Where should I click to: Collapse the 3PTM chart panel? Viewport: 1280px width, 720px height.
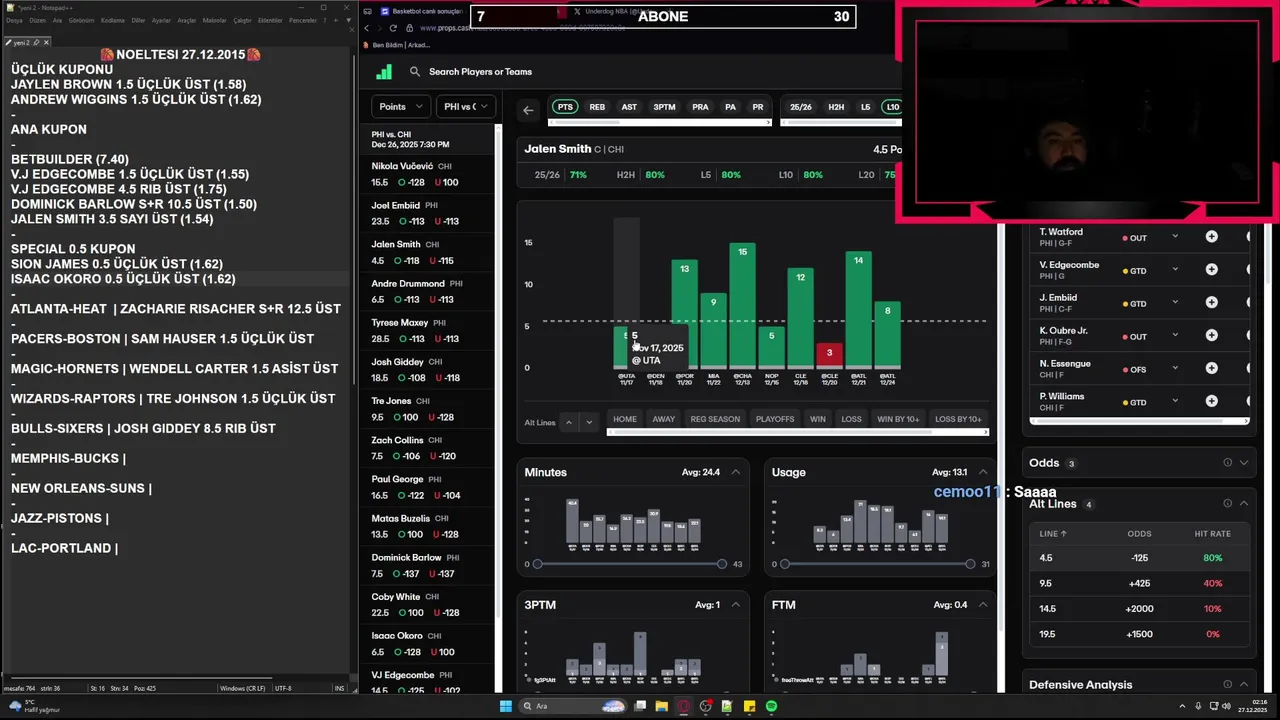[x=736, y=605]
